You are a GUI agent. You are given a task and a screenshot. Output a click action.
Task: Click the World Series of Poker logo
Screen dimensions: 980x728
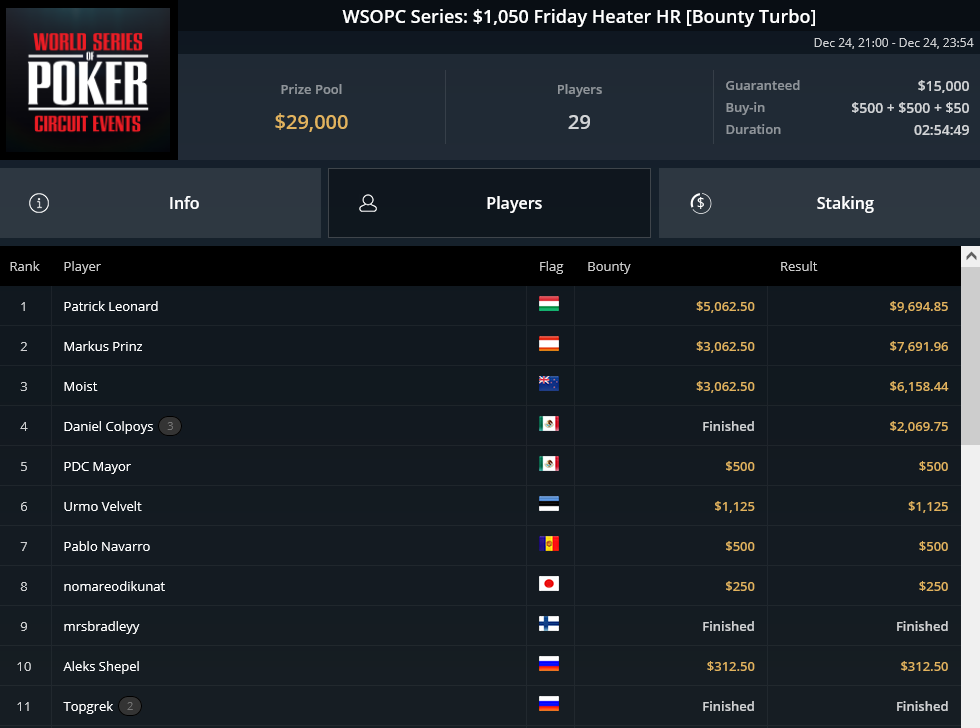tap(88, 80)
